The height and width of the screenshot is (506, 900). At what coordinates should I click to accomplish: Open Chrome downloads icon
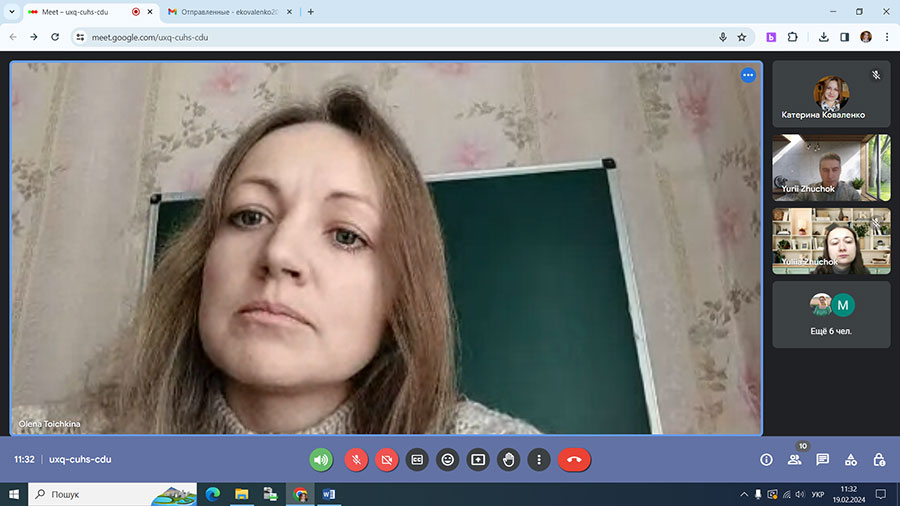(x=823, y=37)
